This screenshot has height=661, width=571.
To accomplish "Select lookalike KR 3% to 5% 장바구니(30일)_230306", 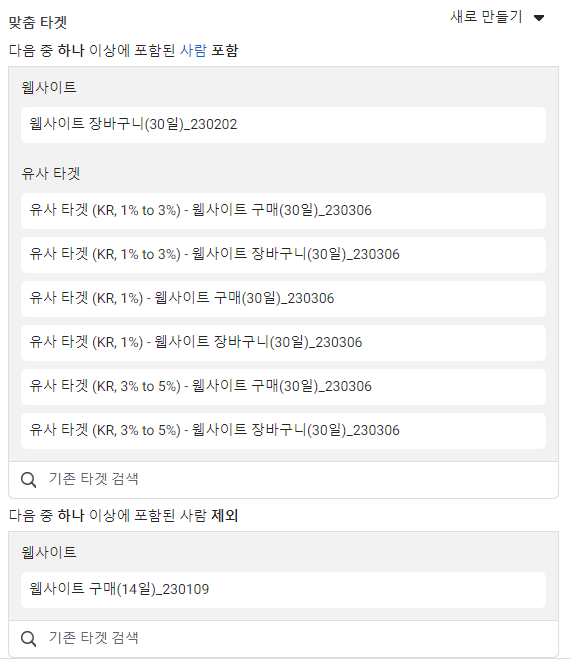I will coord(283,430).
